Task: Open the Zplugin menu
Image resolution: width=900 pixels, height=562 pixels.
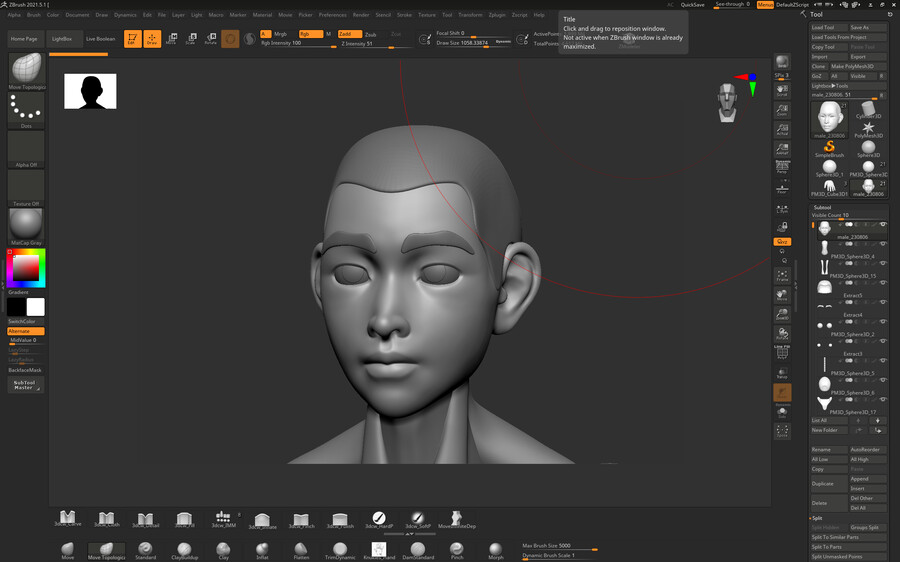Action: [x=497, y=15]
